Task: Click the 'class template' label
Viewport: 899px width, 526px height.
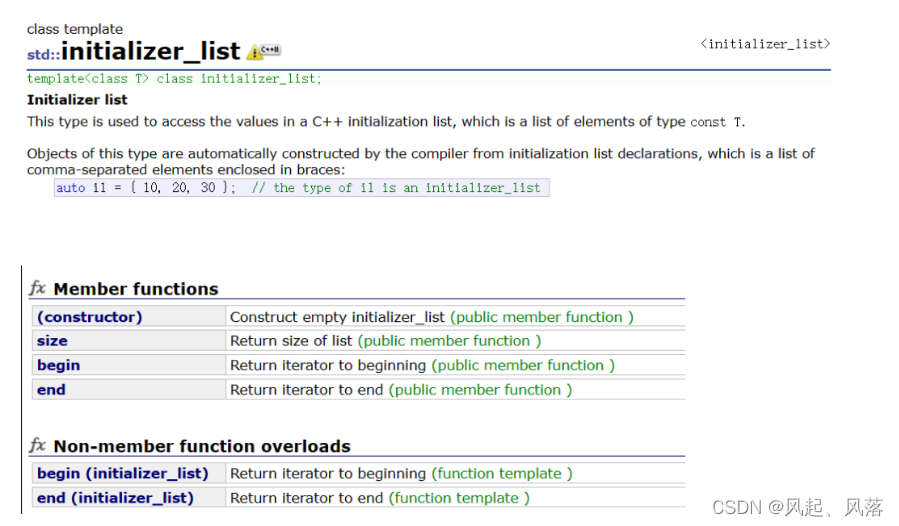Action: click(75, 29)
